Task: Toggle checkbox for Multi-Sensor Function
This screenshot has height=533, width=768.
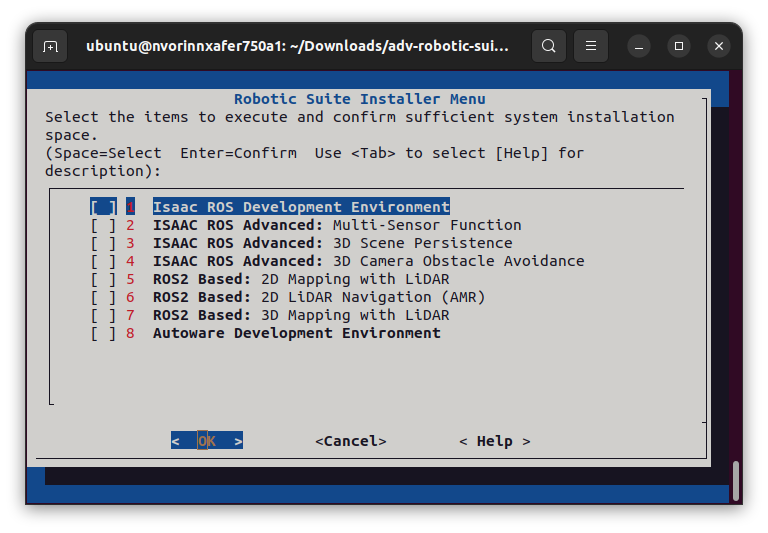Action: click(x=103, y=225)
